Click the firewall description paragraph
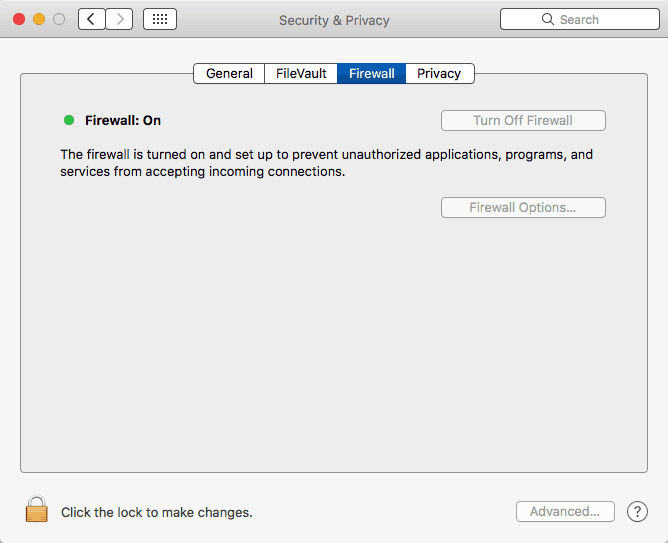The height and width of the screenshot is (543, 668). tap(326, 163)
